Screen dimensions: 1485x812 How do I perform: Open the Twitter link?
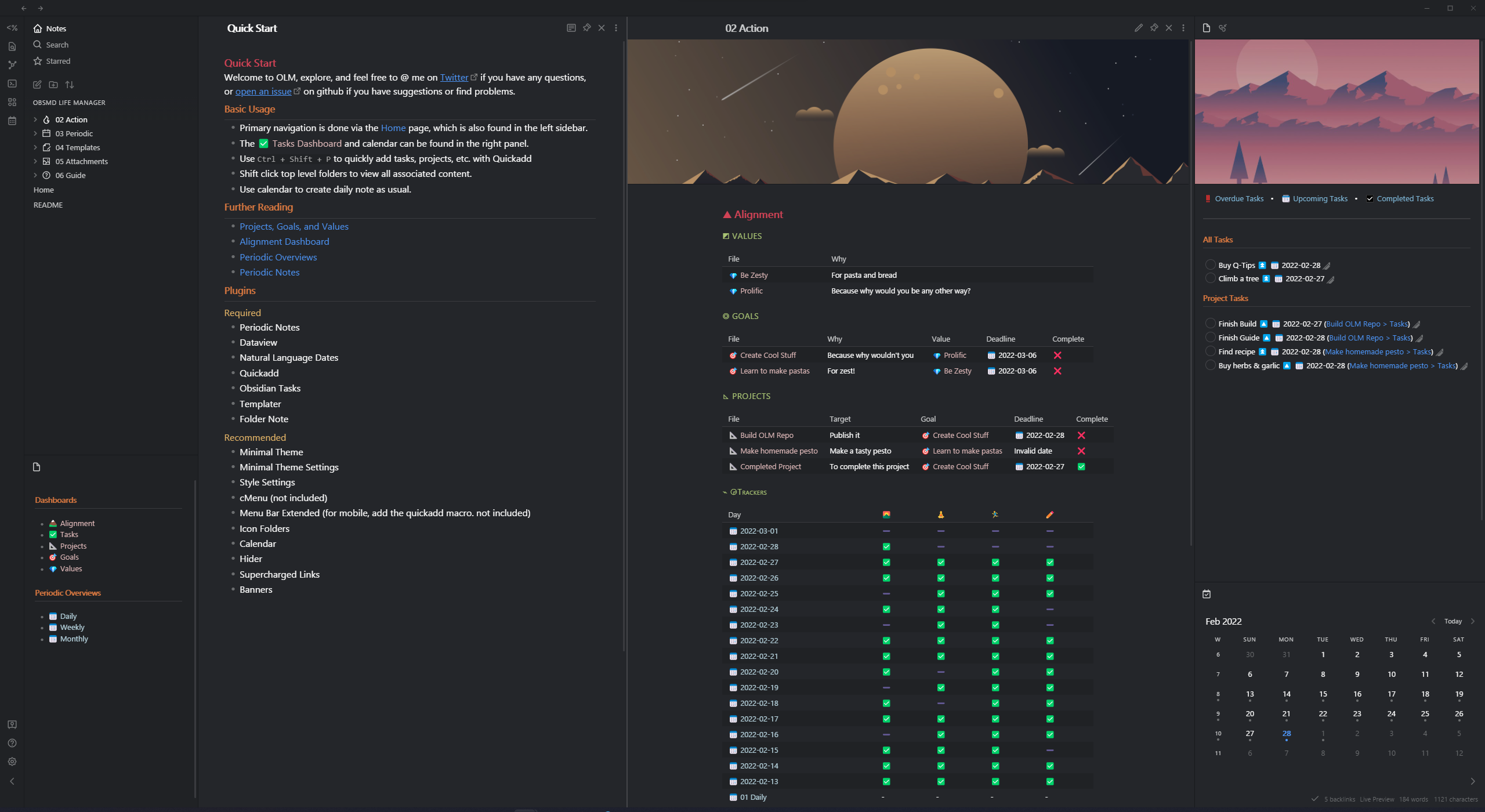click(x=454, y=77)
